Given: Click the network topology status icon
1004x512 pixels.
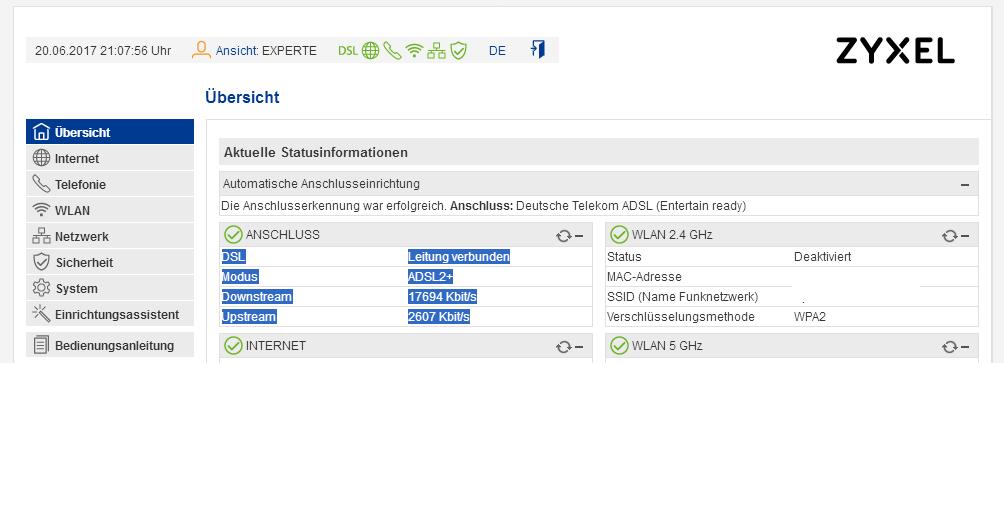Looking at the screenshot, I should tap(436, 51).
